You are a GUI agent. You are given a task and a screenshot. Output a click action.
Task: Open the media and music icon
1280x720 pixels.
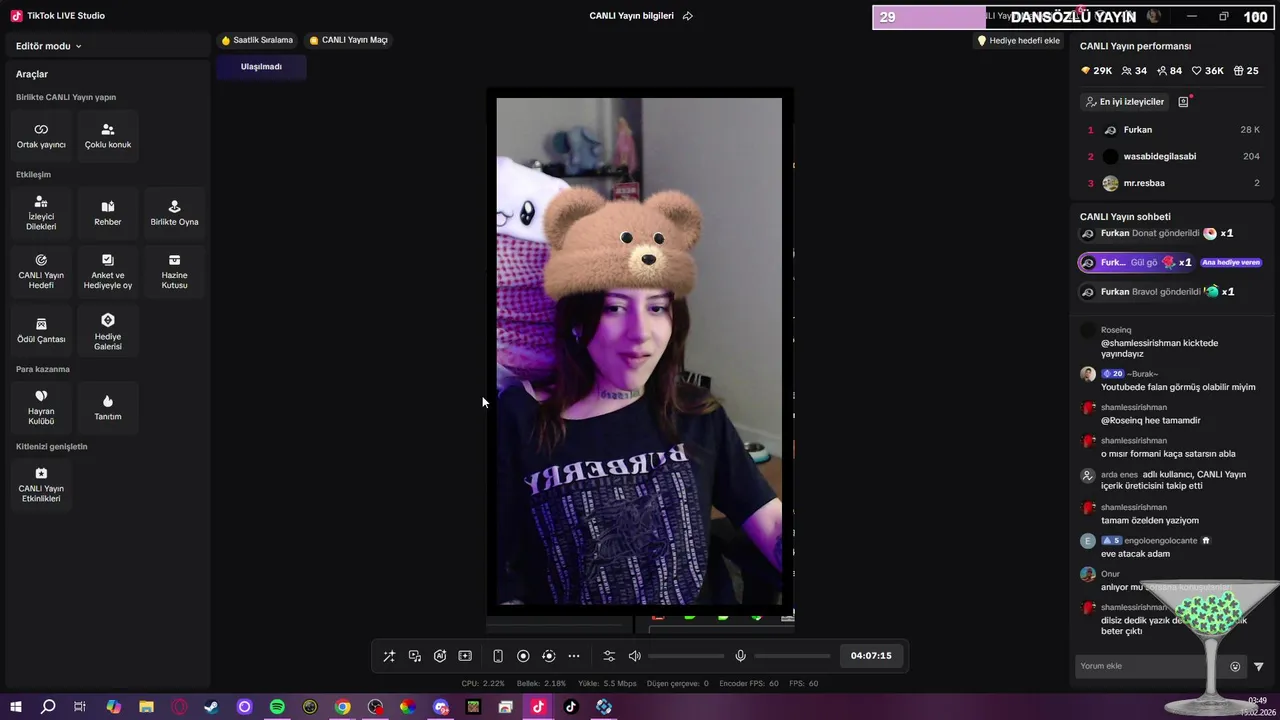[x=415, y=656]
